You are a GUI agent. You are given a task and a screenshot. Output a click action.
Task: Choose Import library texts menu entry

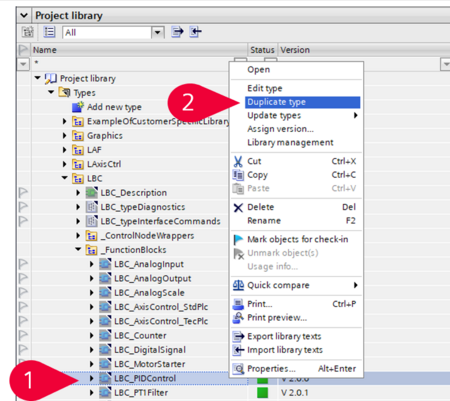pos(285,350)
